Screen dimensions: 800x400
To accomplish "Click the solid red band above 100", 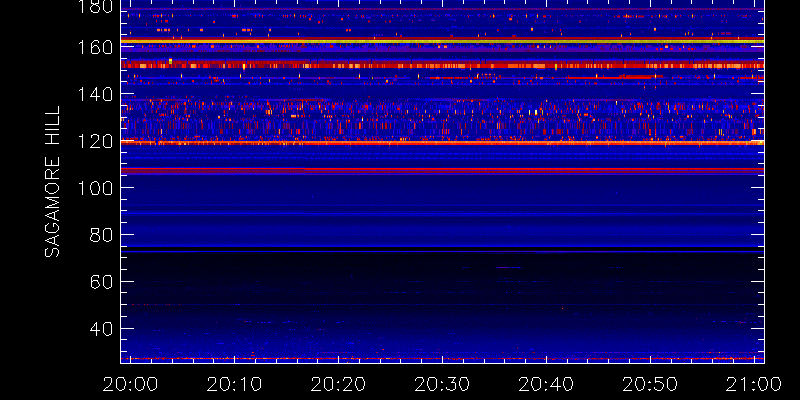I will 442,169.
